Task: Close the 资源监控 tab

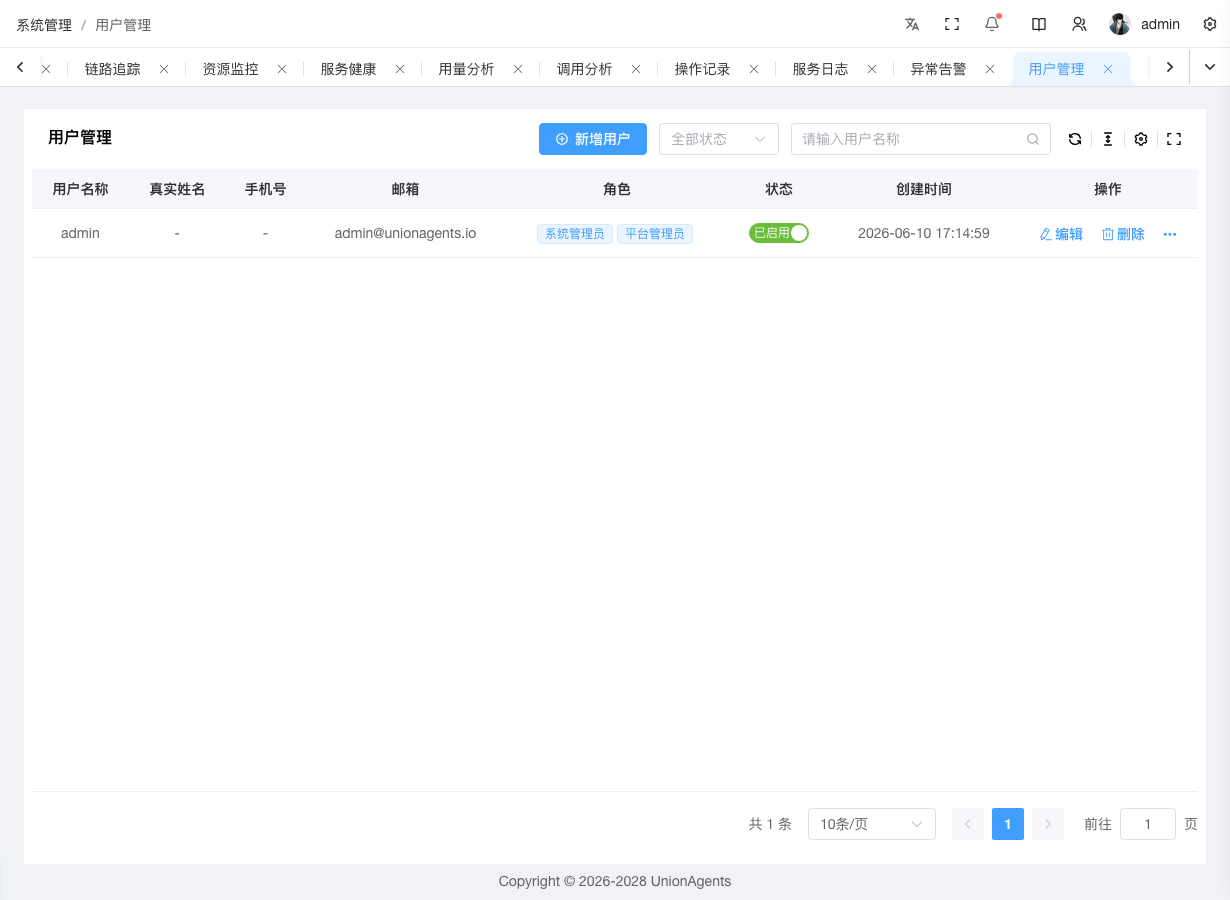Action: (282, 69)
